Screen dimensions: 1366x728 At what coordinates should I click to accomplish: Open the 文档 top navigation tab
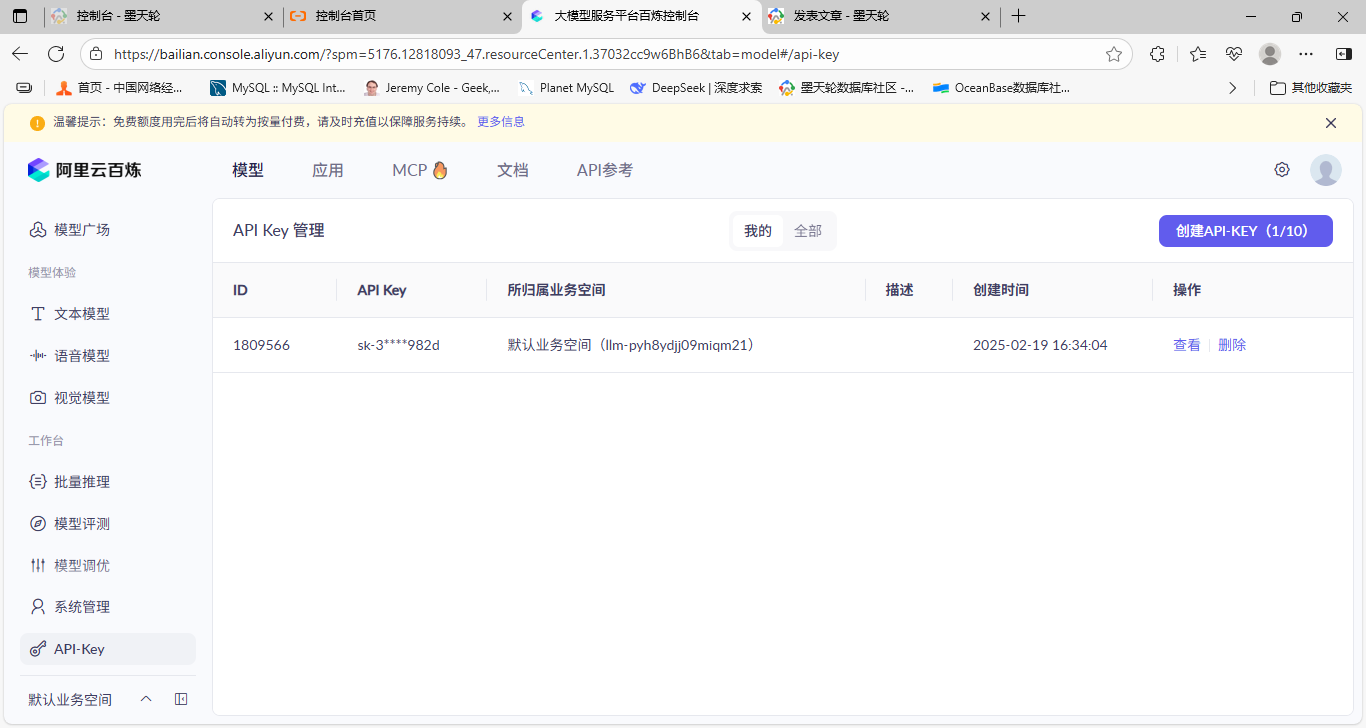(x=513, y=170)
